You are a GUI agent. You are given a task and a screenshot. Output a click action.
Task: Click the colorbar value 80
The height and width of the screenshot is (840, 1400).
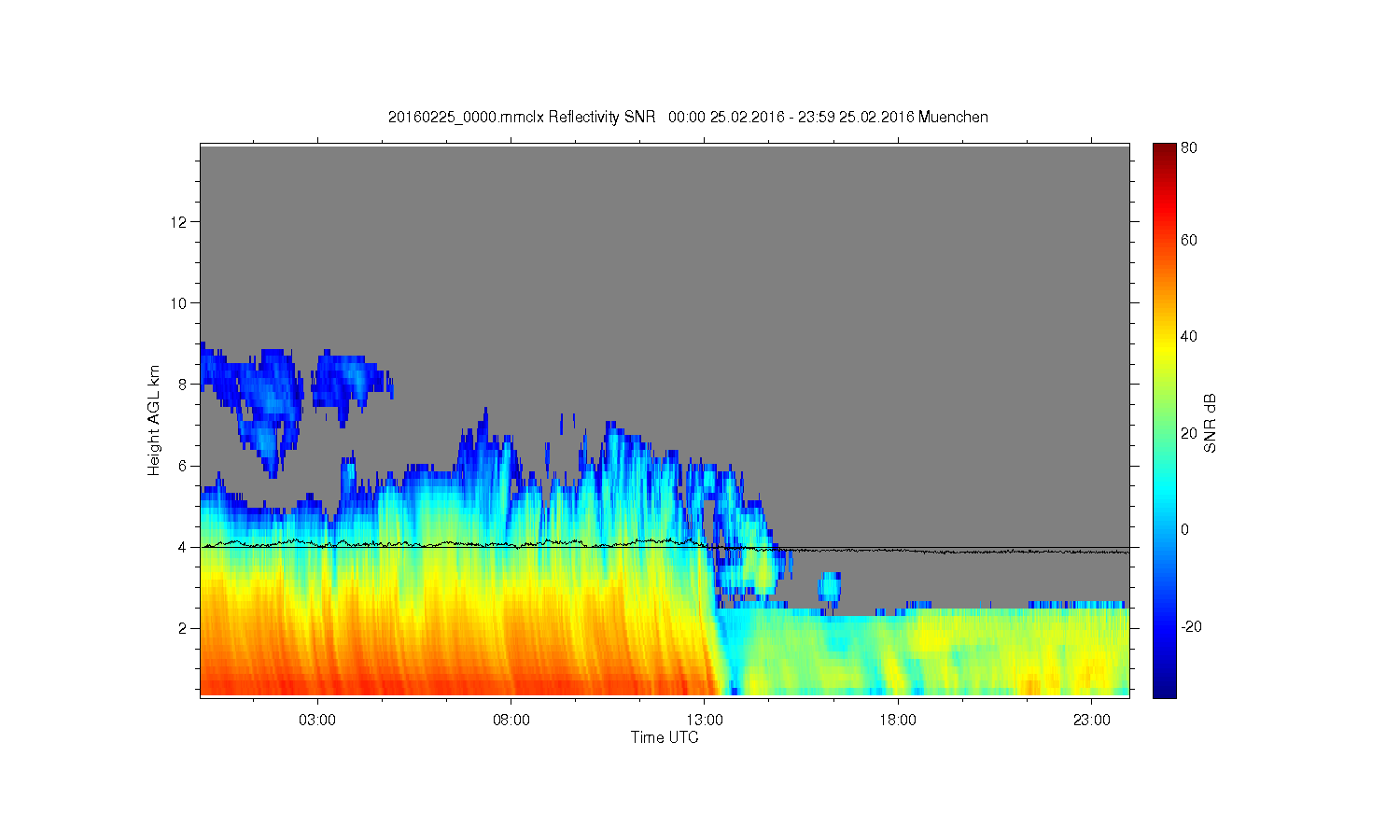coord(1189,147)
